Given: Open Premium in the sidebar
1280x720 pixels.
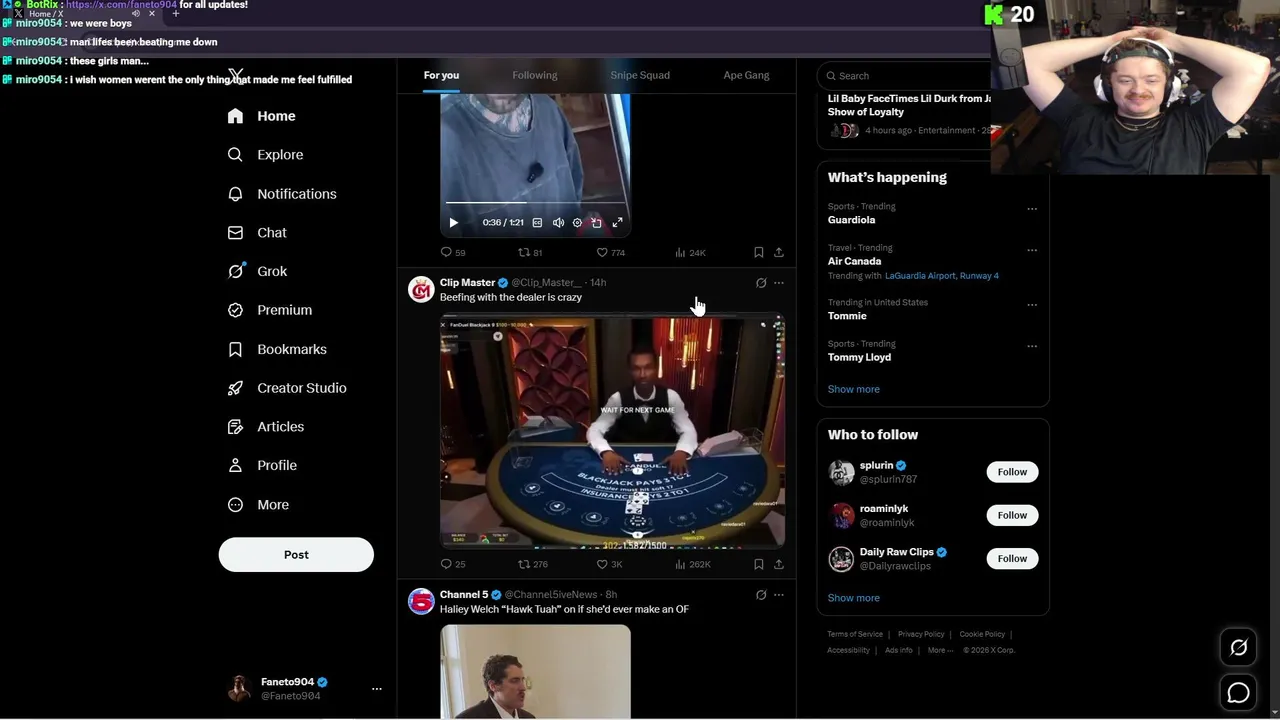Looking at the screenshot, I should pyautogui.click(x=269, y=310).
